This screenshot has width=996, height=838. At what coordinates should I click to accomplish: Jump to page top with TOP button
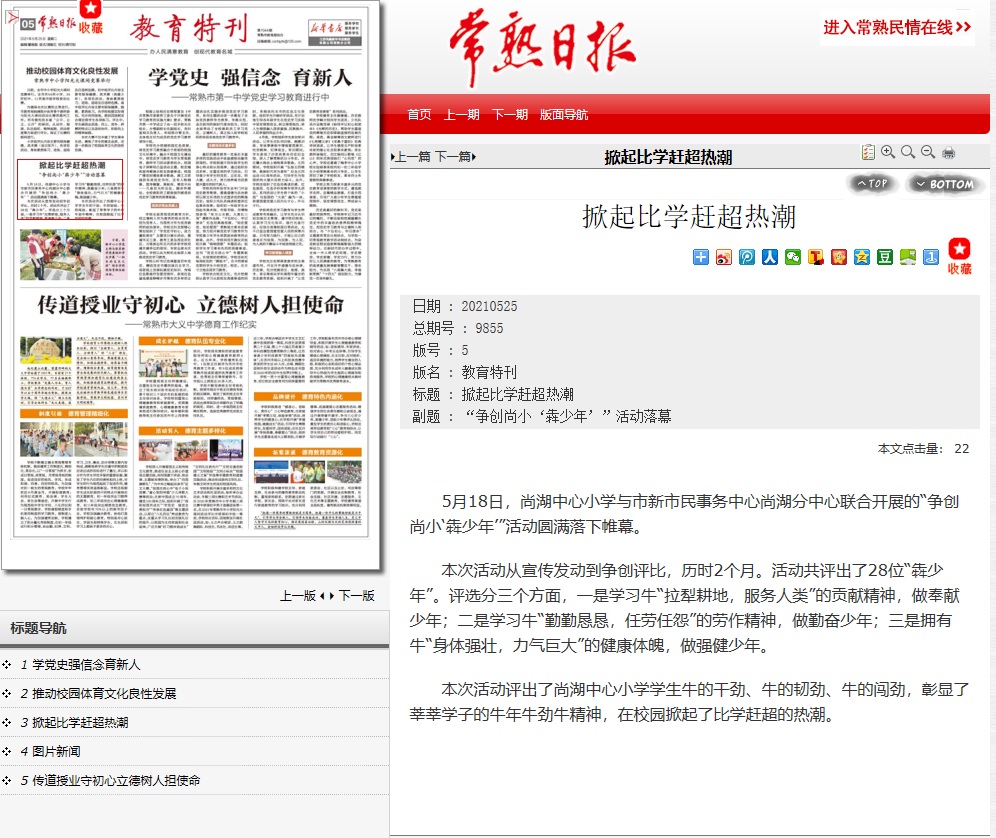tap(872, 184)
